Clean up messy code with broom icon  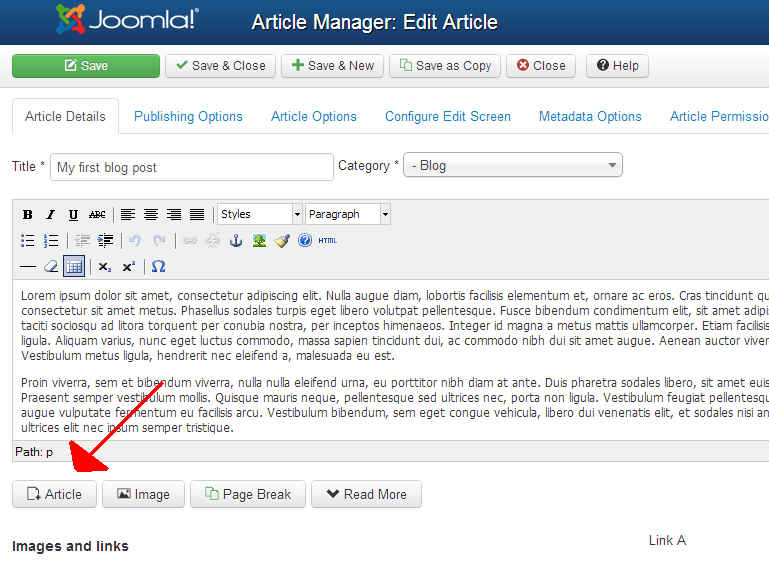[x=282, y=240]
